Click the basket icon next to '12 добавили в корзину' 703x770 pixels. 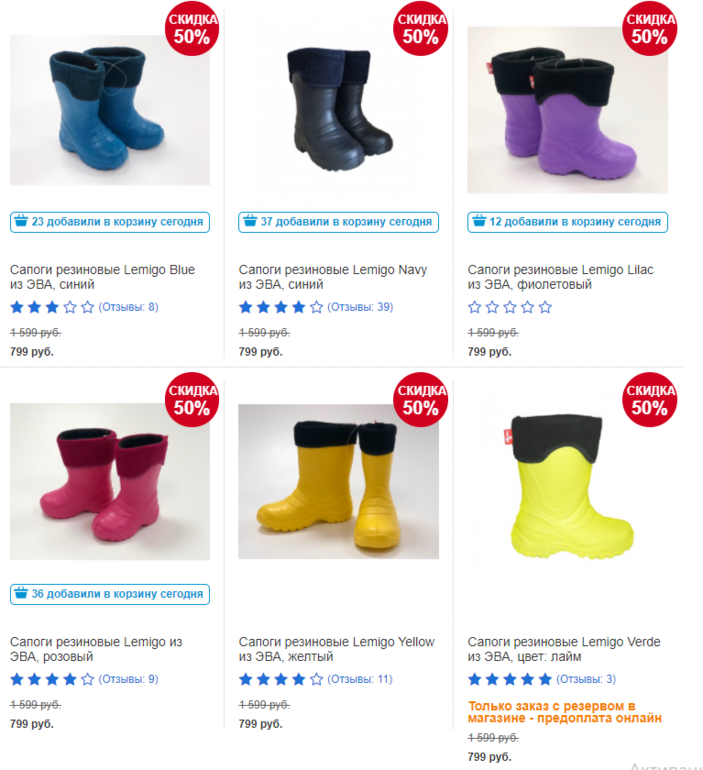(x=479, y=221)
